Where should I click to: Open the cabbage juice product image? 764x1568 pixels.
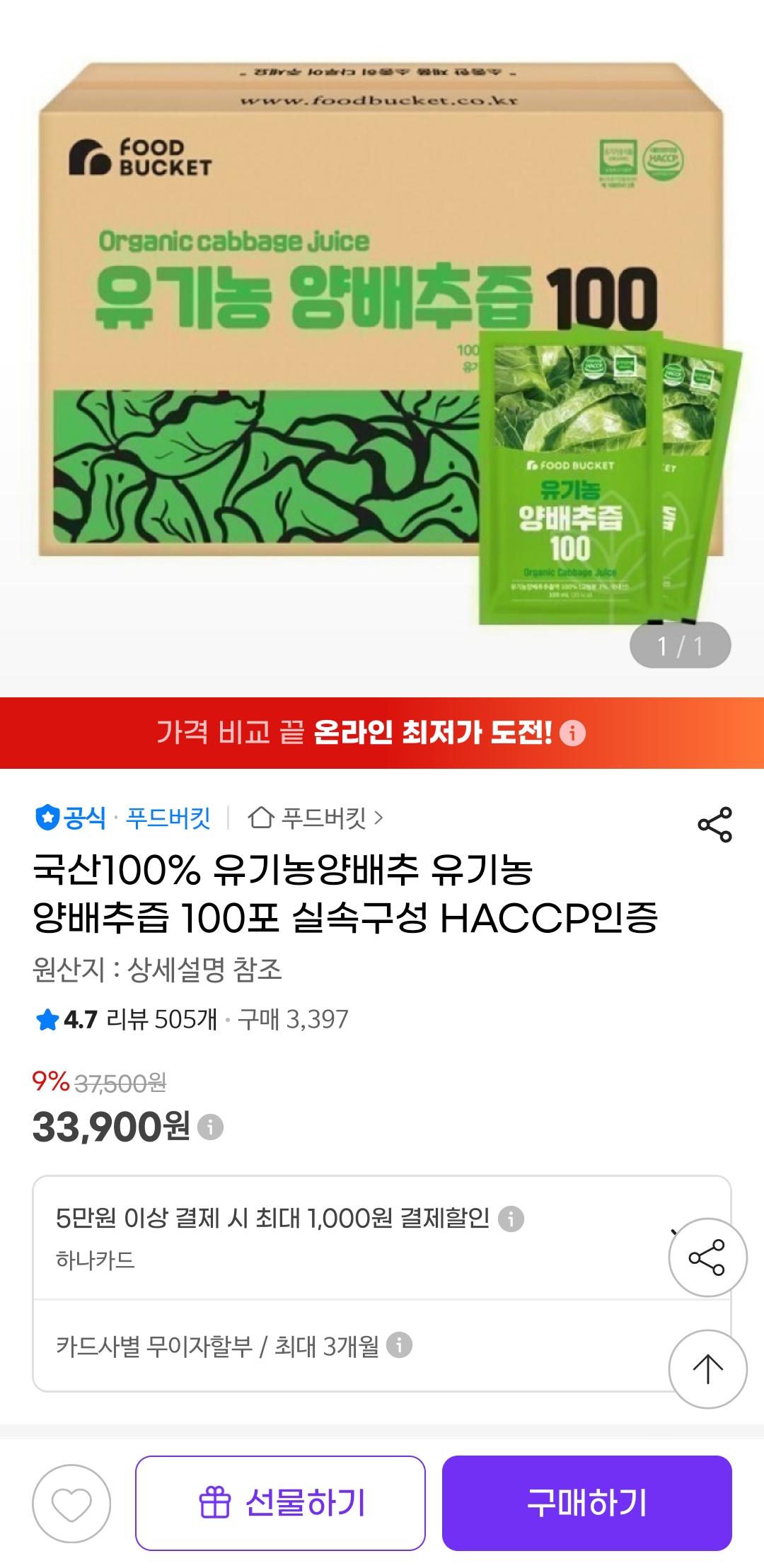coord(382,347)
